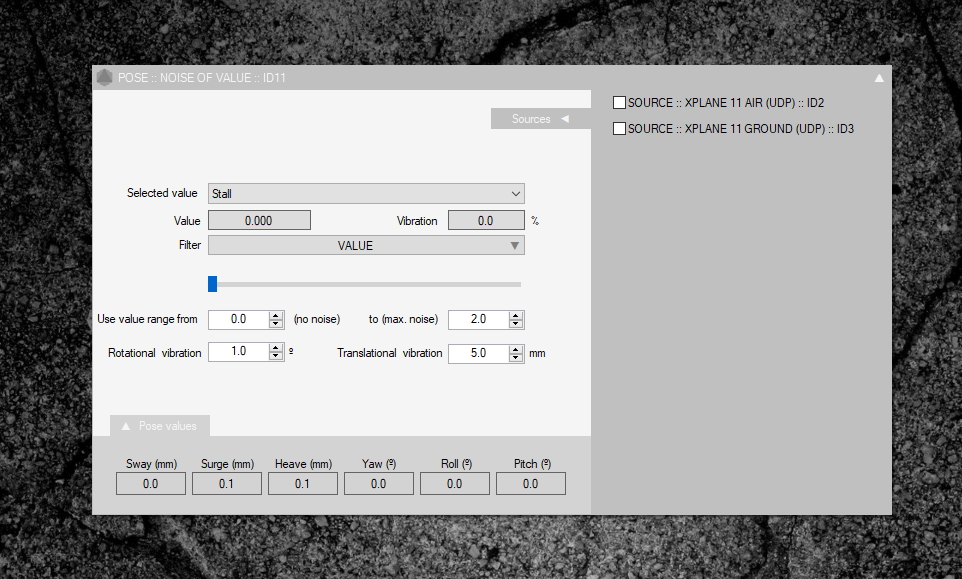
Task: Toggle the Sources panel tab
Action: tap(540, 119)
